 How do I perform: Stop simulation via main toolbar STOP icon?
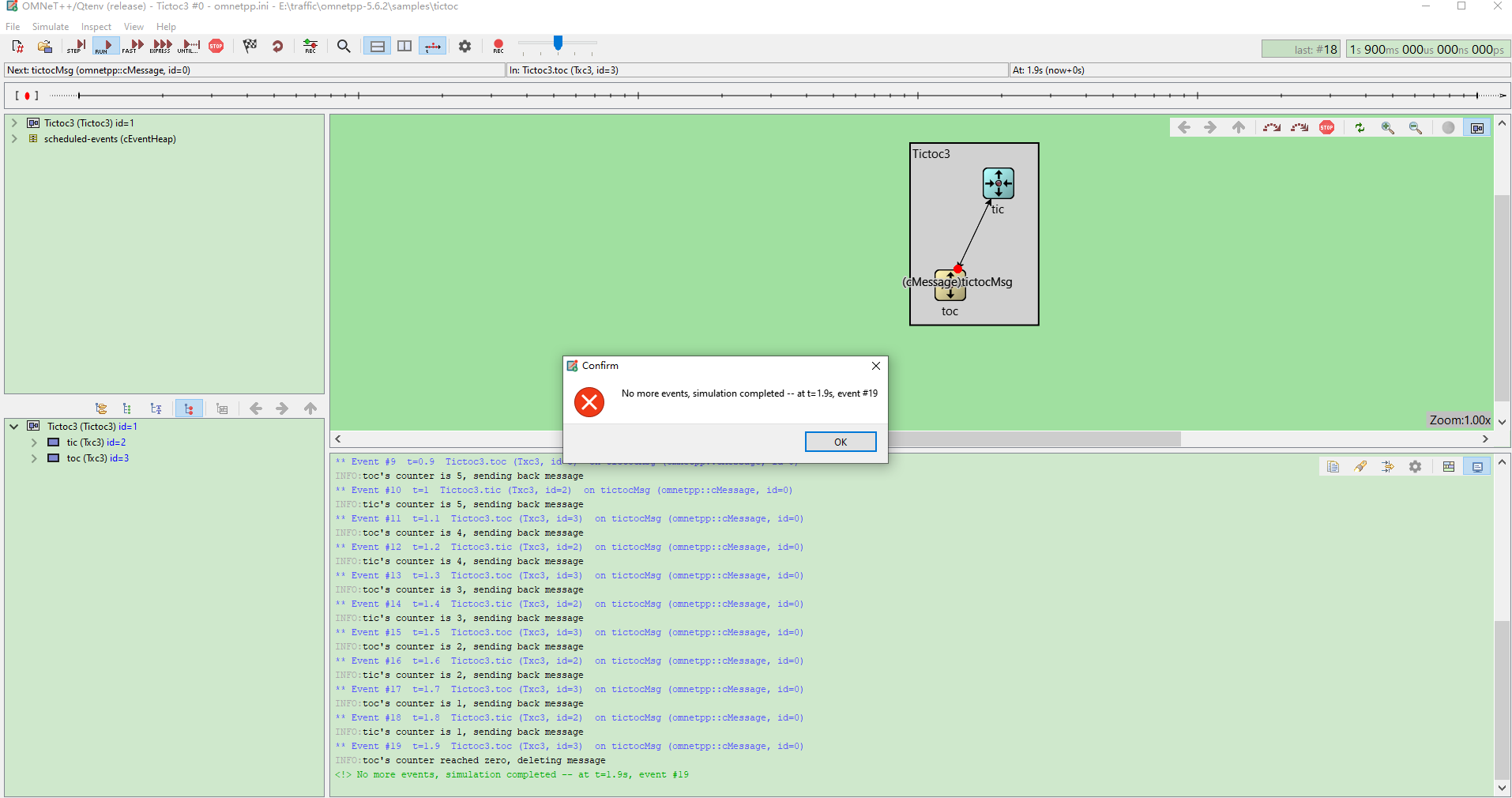click(216, 47)
